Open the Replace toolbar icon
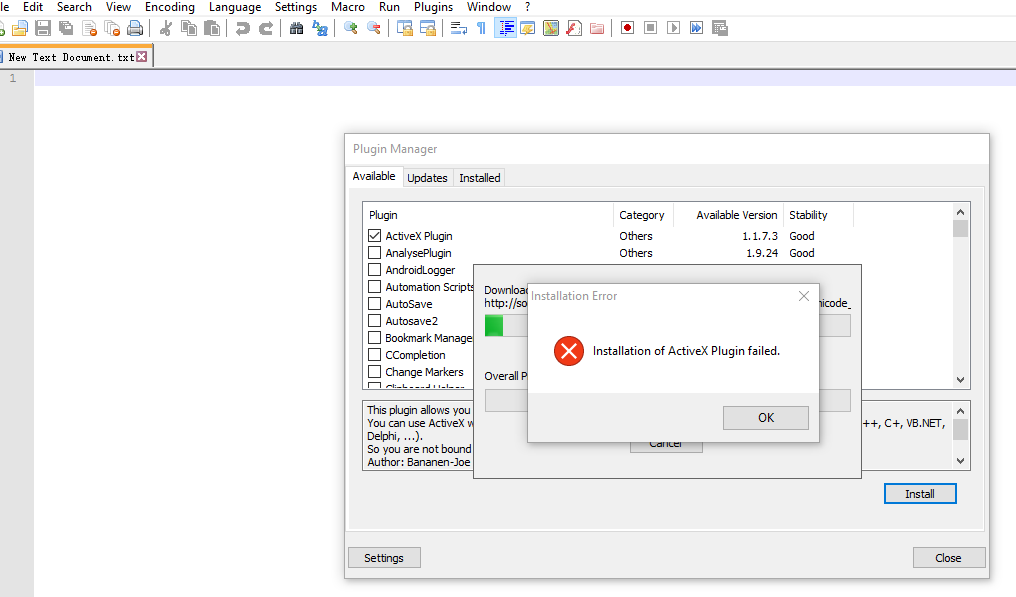This screenshot has height=597, width=1016. [x=319, y=29]
